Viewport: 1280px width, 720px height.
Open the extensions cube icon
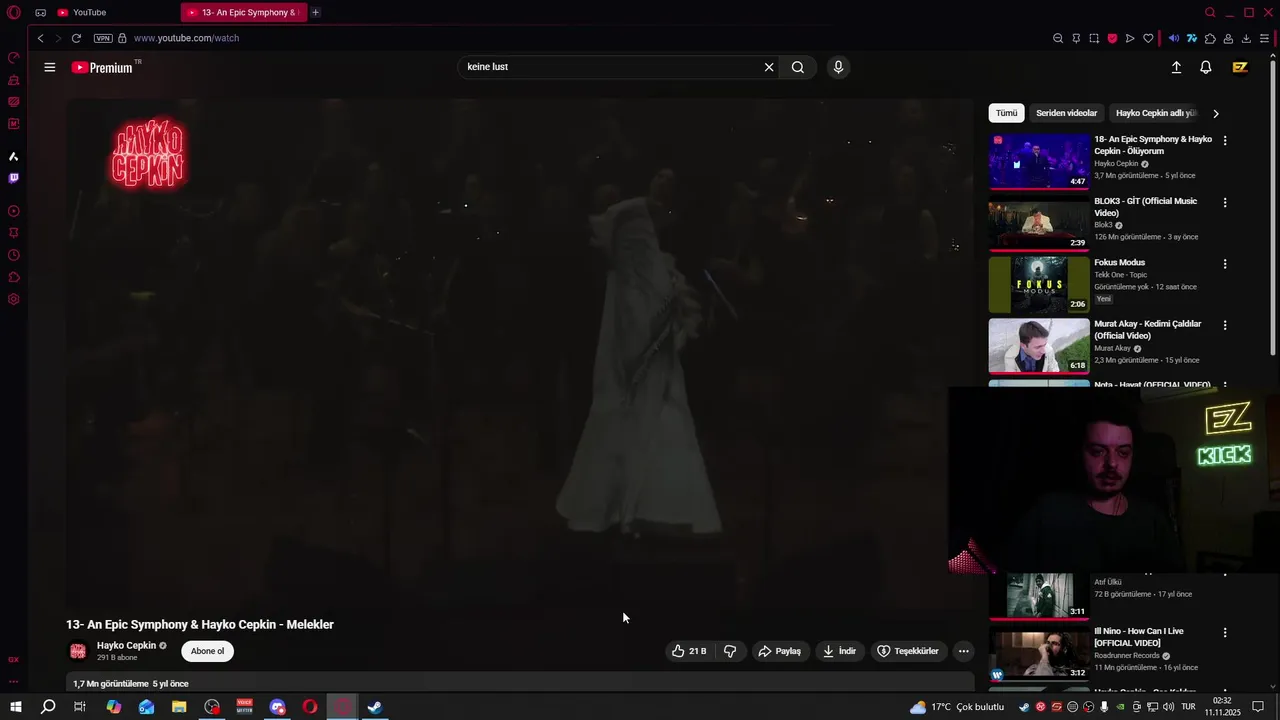point(1210,38)
